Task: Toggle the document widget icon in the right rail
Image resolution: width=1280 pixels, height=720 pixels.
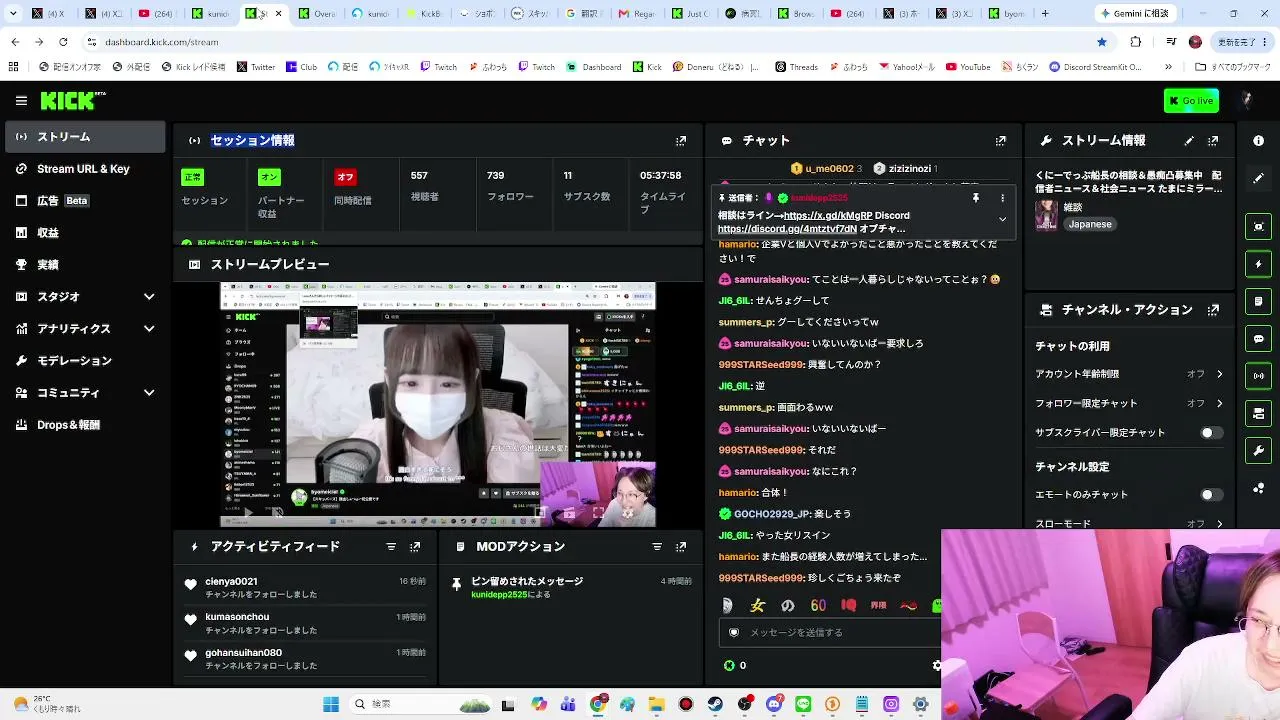Action: pos(1259,301)
